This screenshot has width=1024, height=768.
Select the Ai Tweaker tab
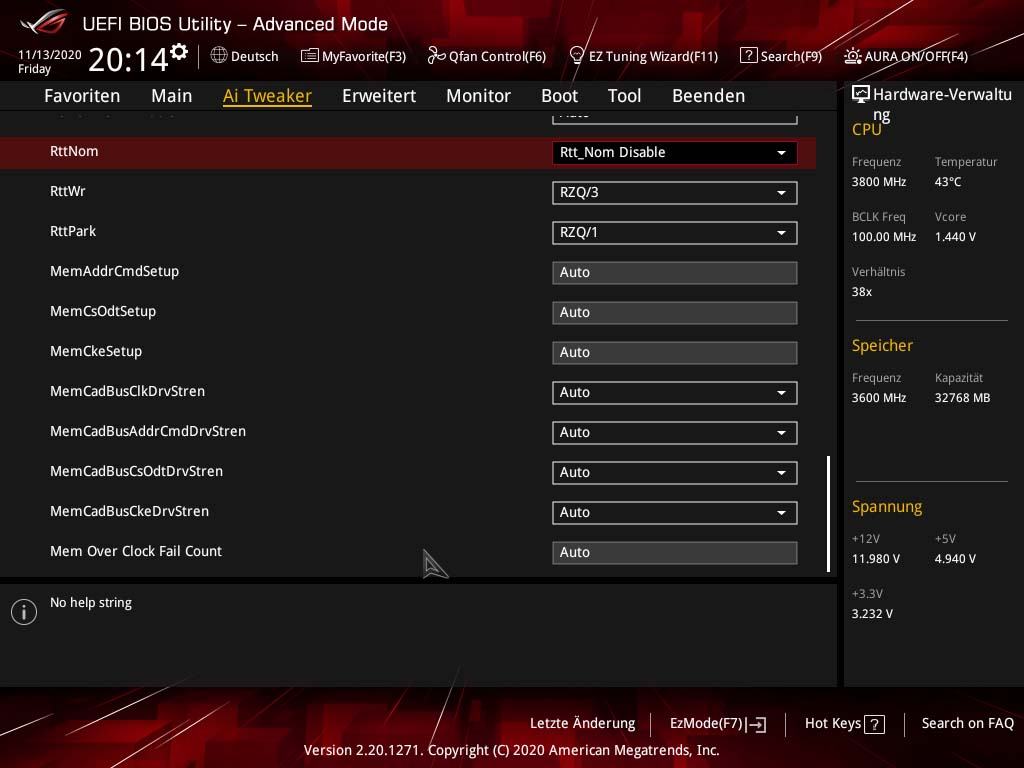(x=267, y=96)
